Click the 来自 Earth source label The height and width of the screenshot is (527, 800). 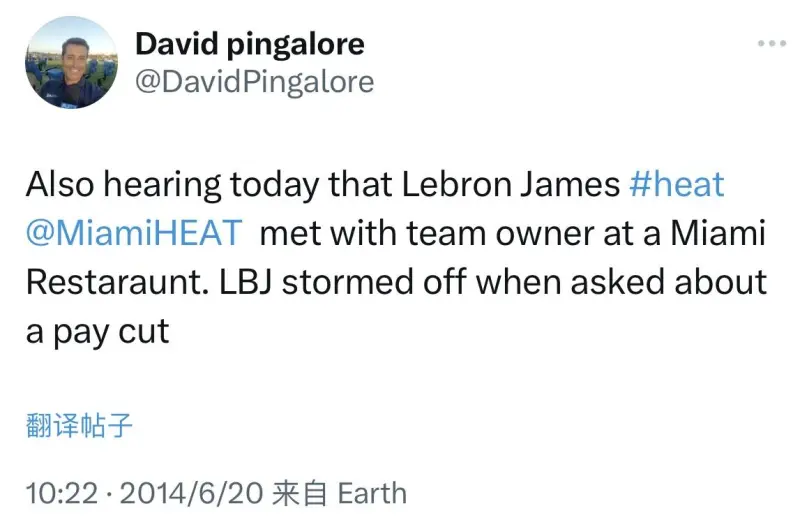click(340, 493)
